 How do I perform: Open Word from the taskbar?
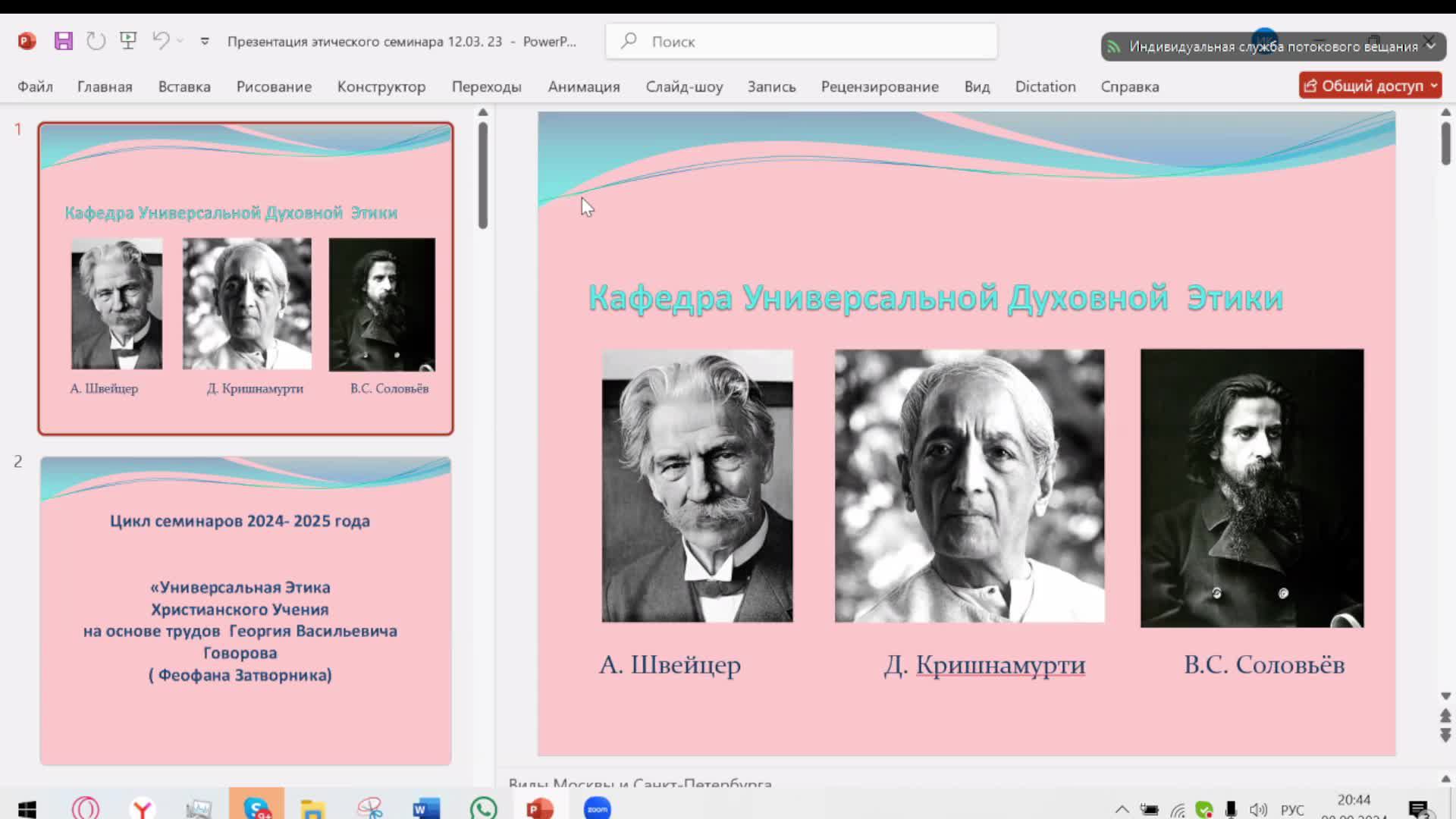(426, 808)
